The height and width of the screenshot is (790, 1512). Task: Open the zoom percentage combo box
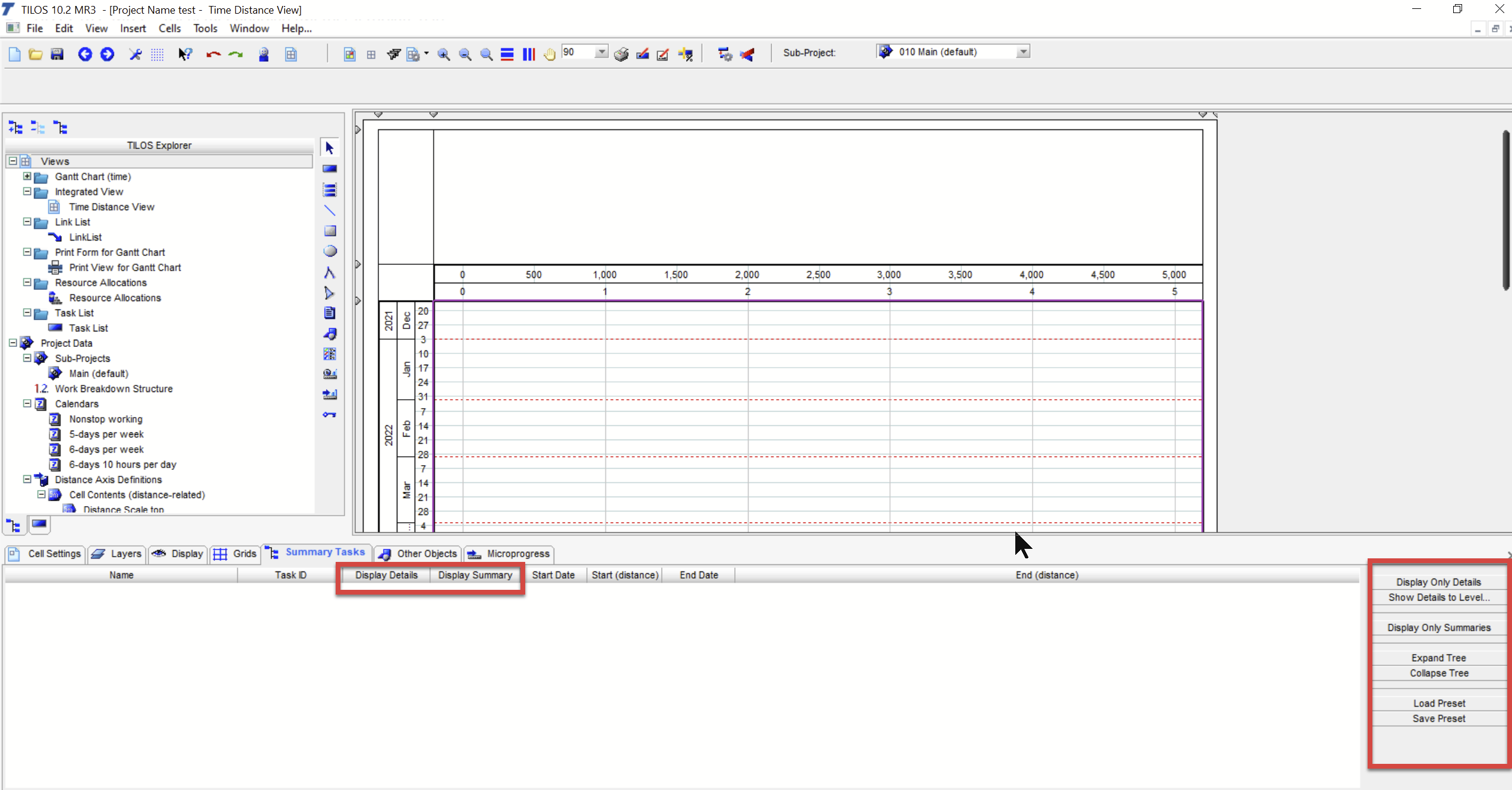pyautogui.click(x=602, y=52)
